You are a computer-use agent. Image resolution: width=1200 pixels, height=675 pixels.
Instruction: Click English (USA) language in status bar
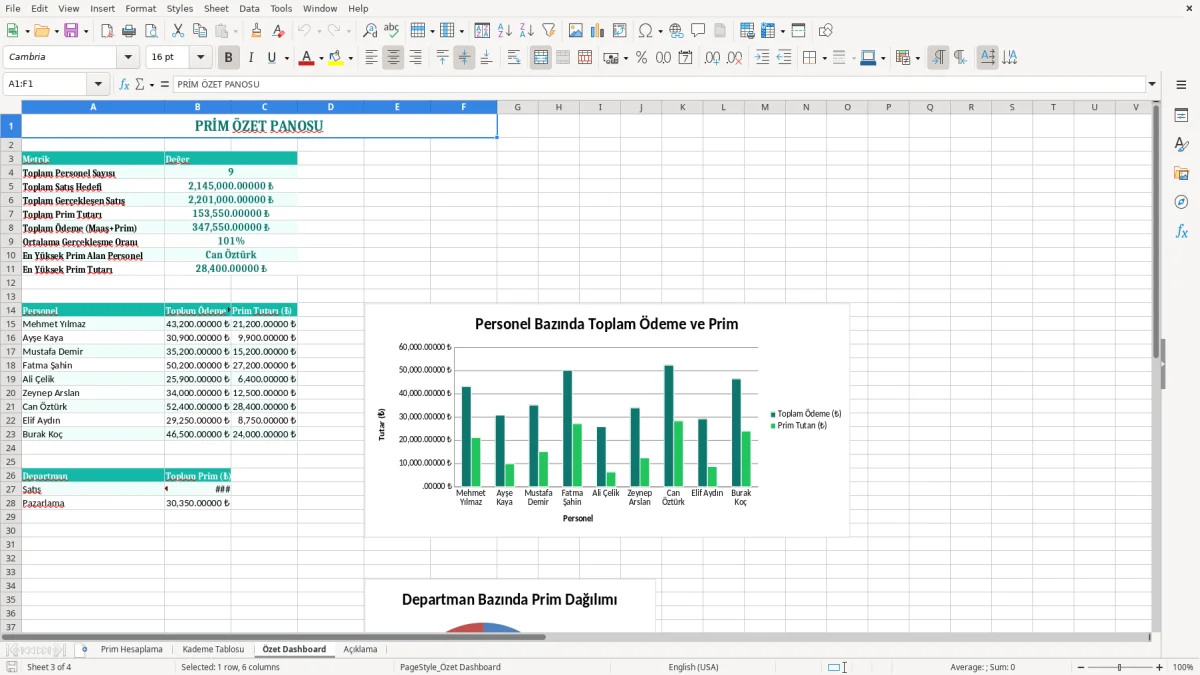693,667
